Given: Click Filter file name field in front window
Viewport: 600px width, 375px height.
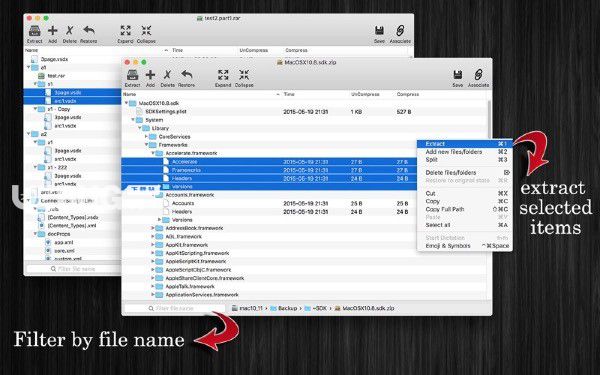Looking at the screenshot, I should tap(174, 308).
